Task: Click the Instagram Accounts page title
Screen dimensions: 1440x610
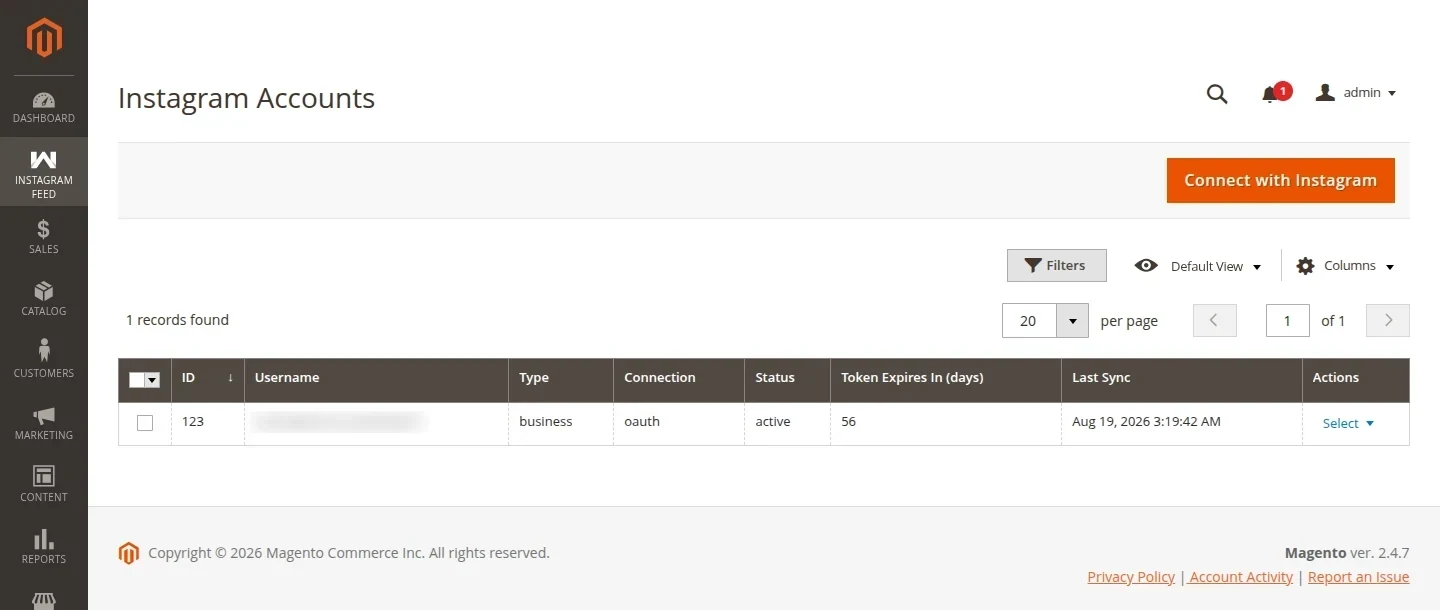Action: 246,98
